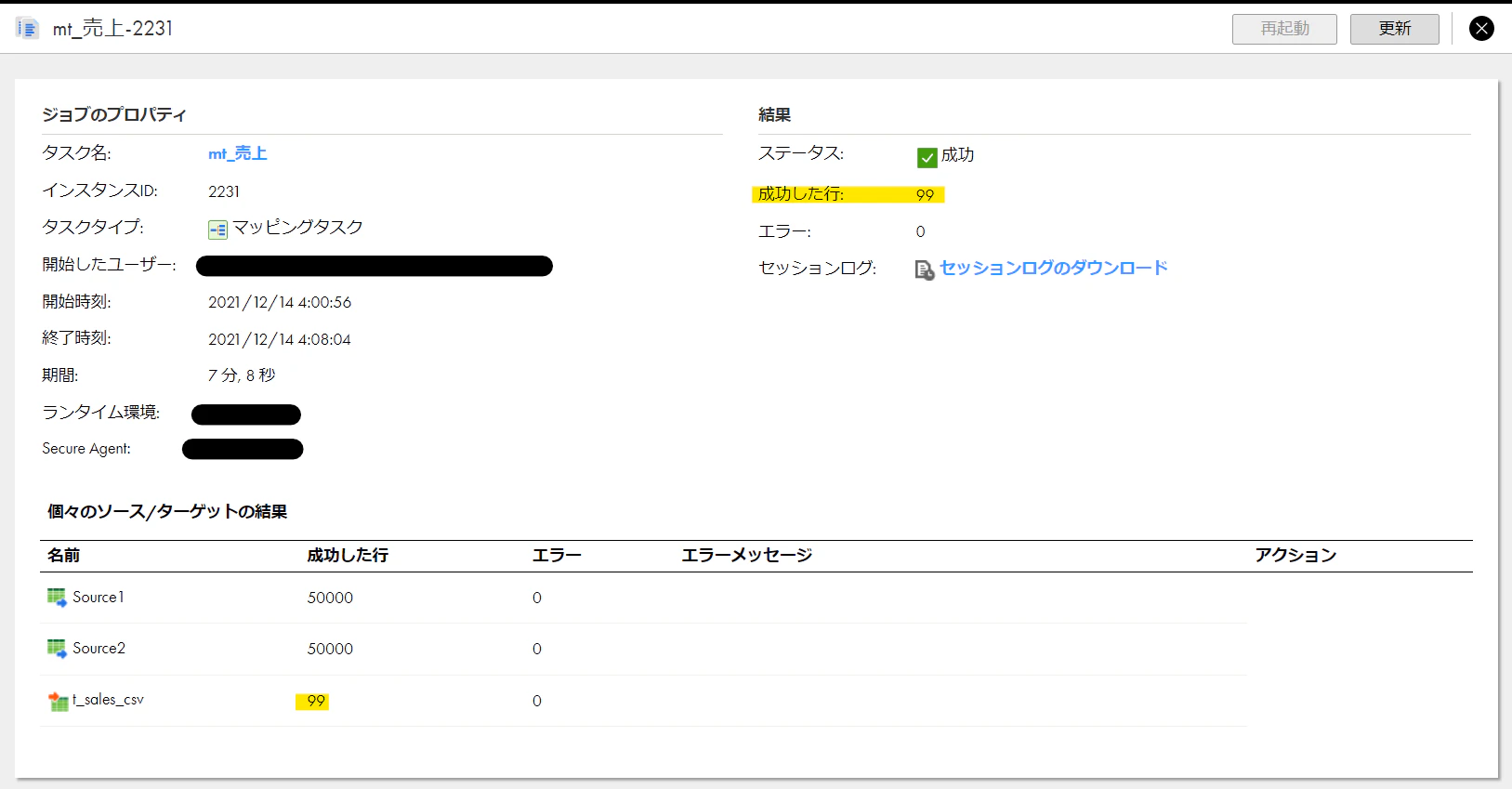Click t_sales_csv's error count 0
The height and width of the screenshot is (789, 1512).
tap(537, 701)
